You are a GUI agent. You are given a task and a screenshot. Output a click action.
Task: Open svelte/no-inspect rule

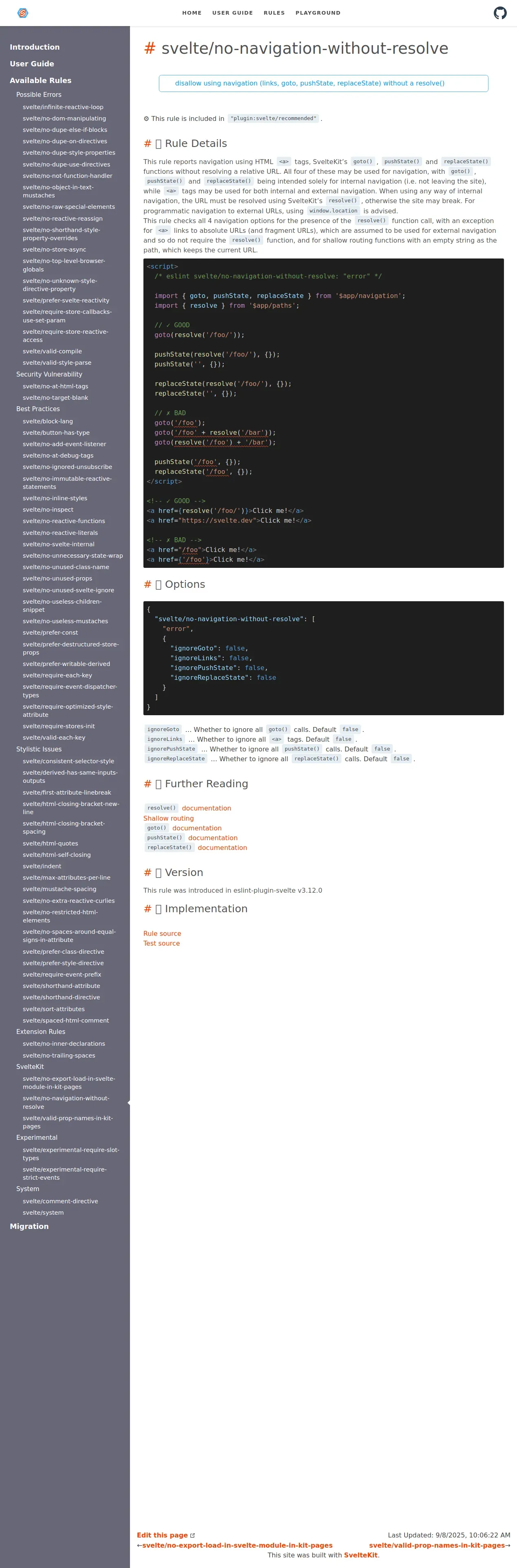point(48,510)
